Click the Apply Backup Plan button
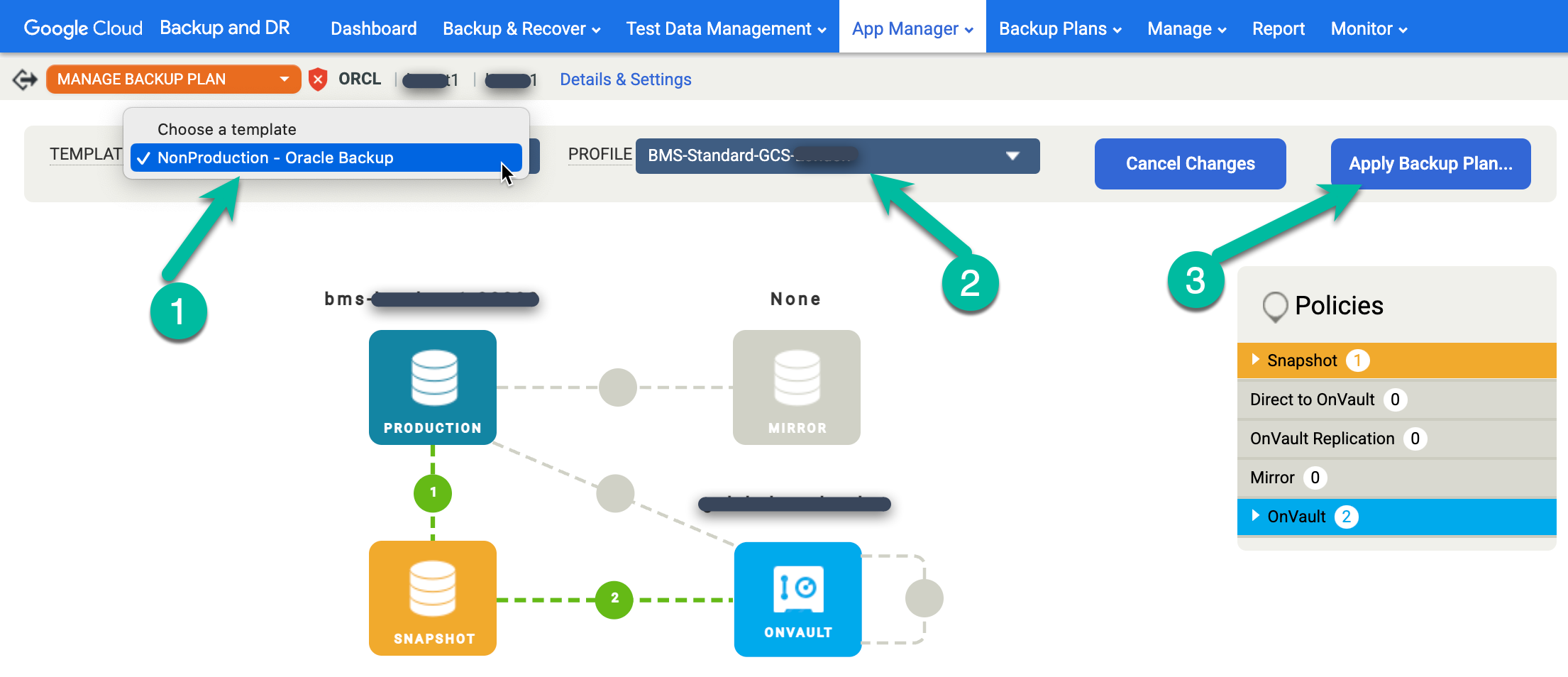The image size is (1568, 677). (1430, 164)
